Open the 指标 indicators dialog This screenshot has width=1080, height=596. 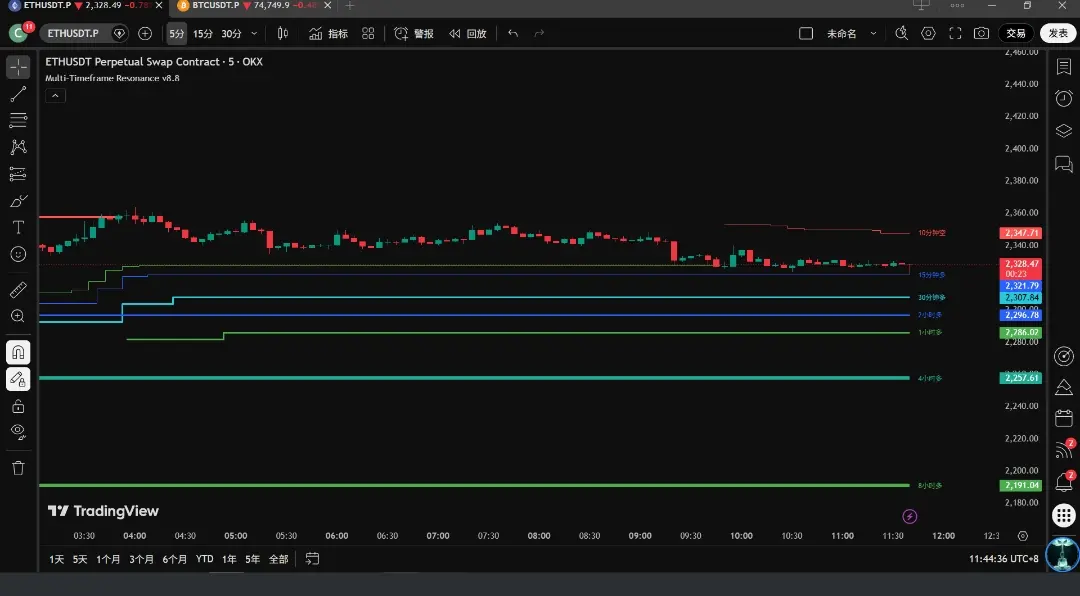click(x=329, y=33)
